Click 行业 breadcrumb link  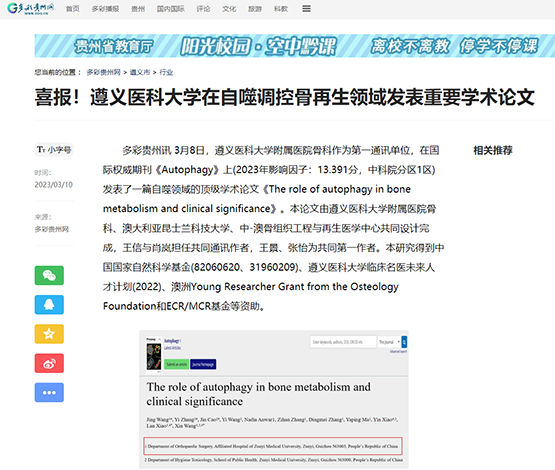(x=166, y=72)
